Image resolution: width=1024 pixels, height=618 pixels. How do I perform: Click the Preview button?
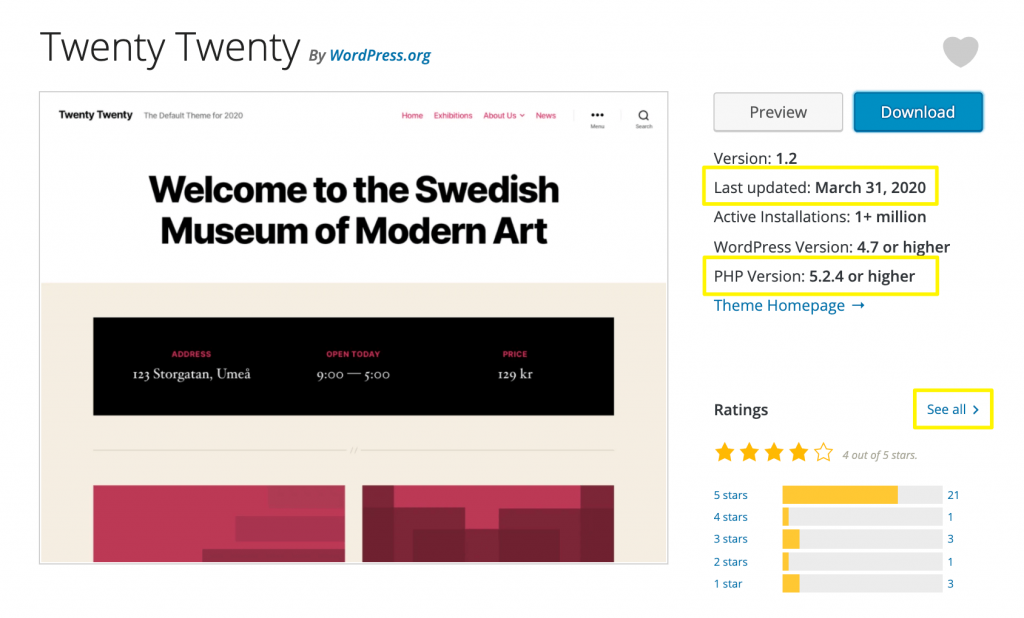778,112
